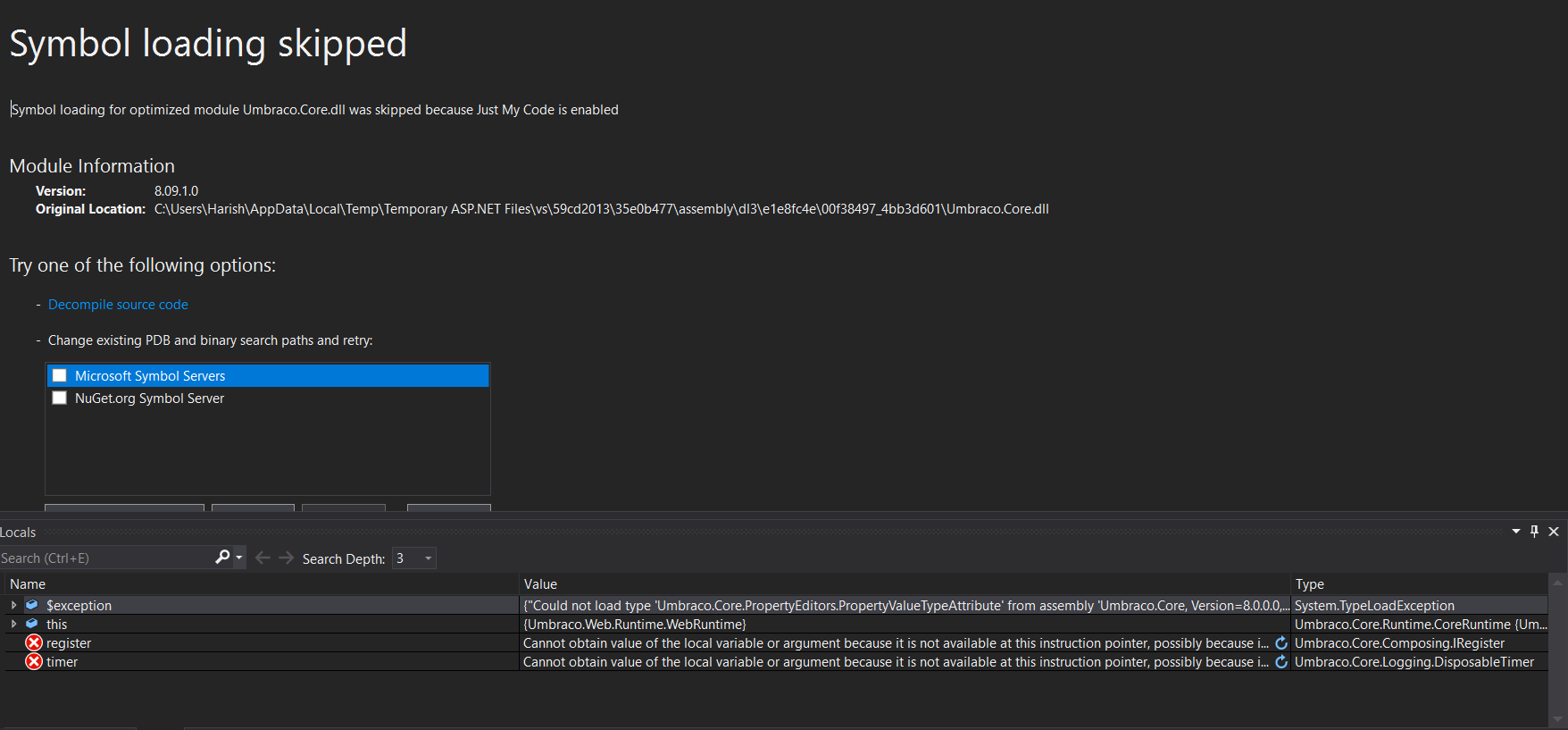This screenshot has width=1568, height=730.
Task: Focus the Locals search field
Action: point(105,558)
